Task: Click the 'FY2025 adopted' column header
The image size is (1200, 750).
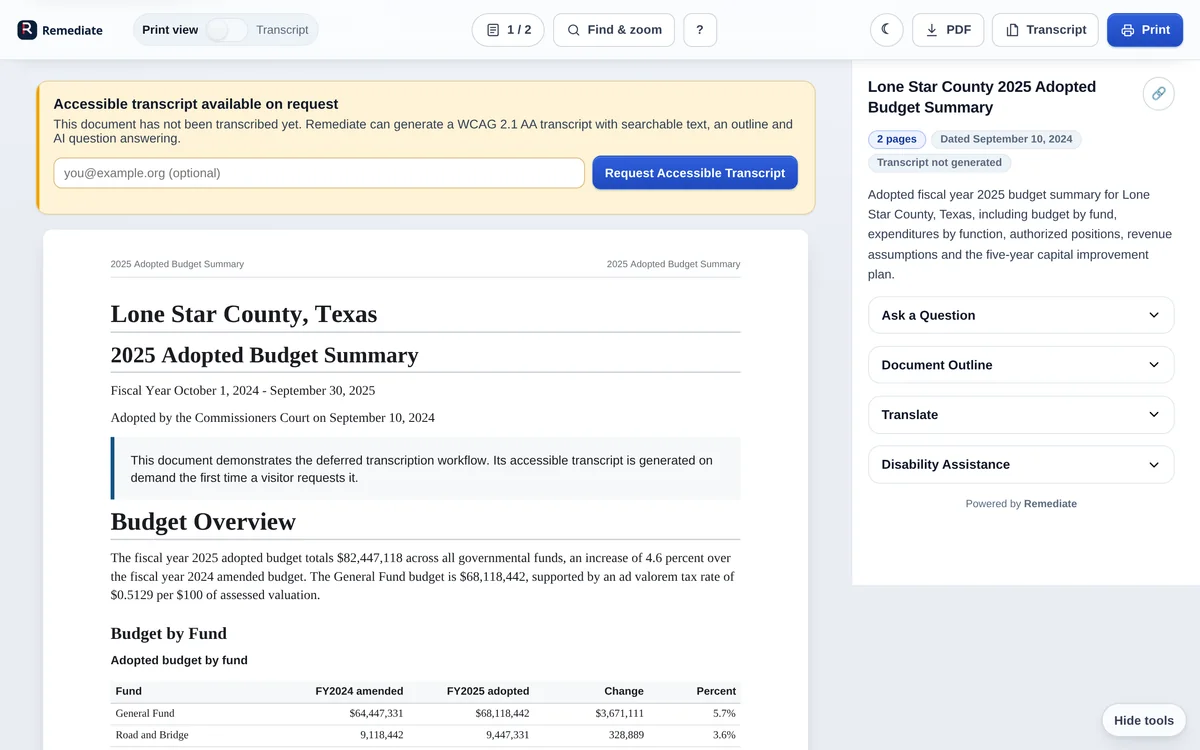Action: tap(488, 691)
